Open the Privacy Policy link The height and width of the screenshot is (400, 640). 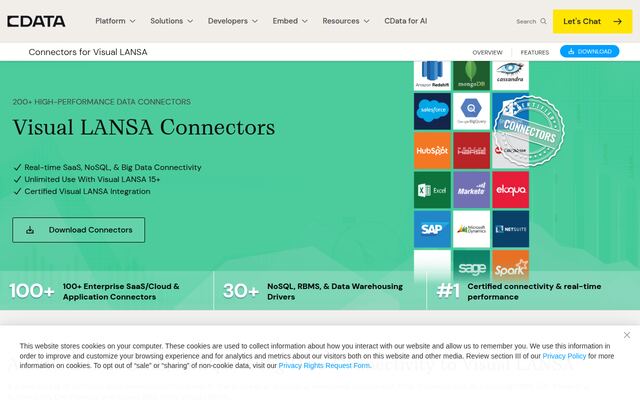(x=564, y=356)
